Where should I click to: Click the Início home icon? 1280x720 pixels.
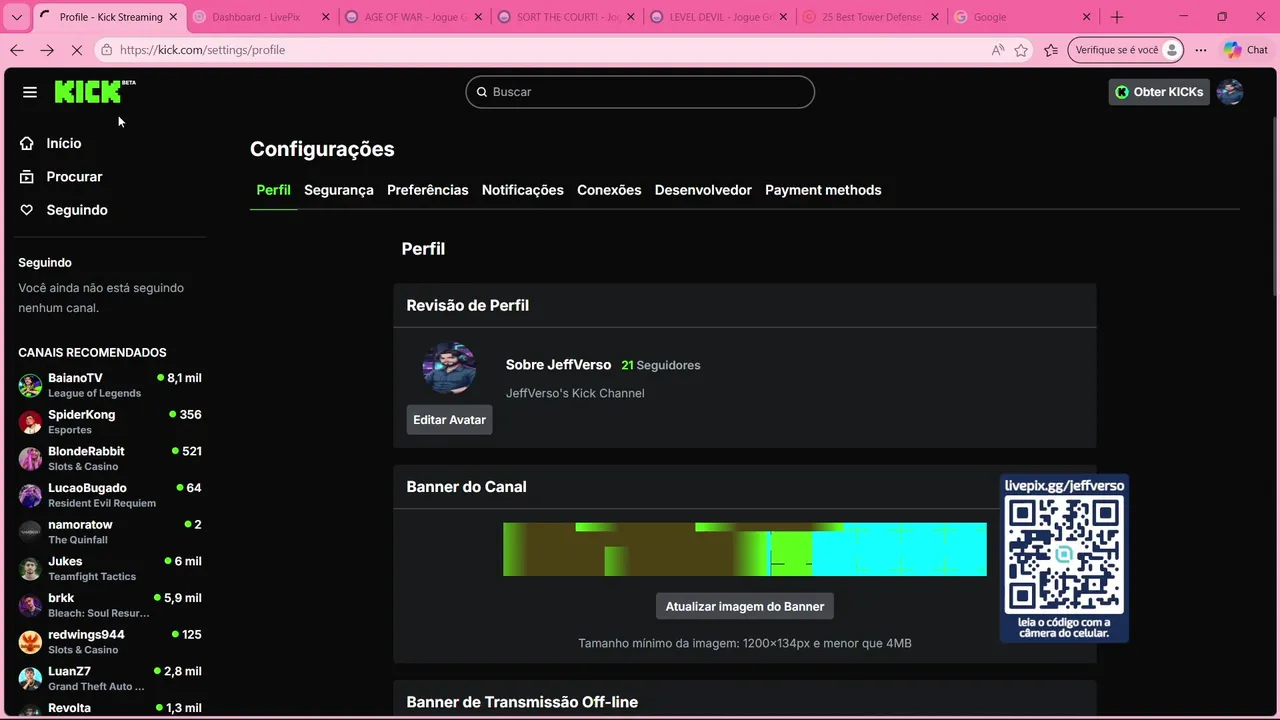(27, 143)
